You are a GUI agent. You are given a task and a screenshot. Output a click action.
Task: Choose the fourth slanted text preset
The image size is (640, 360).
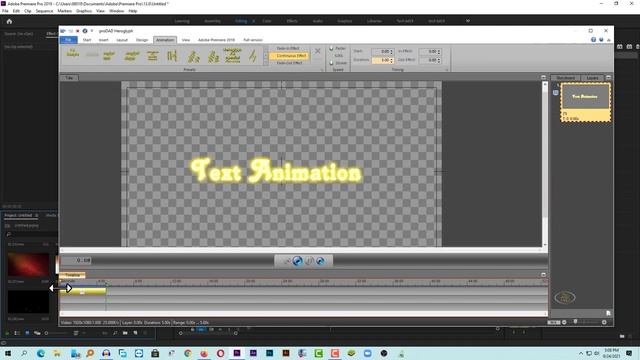131,56
